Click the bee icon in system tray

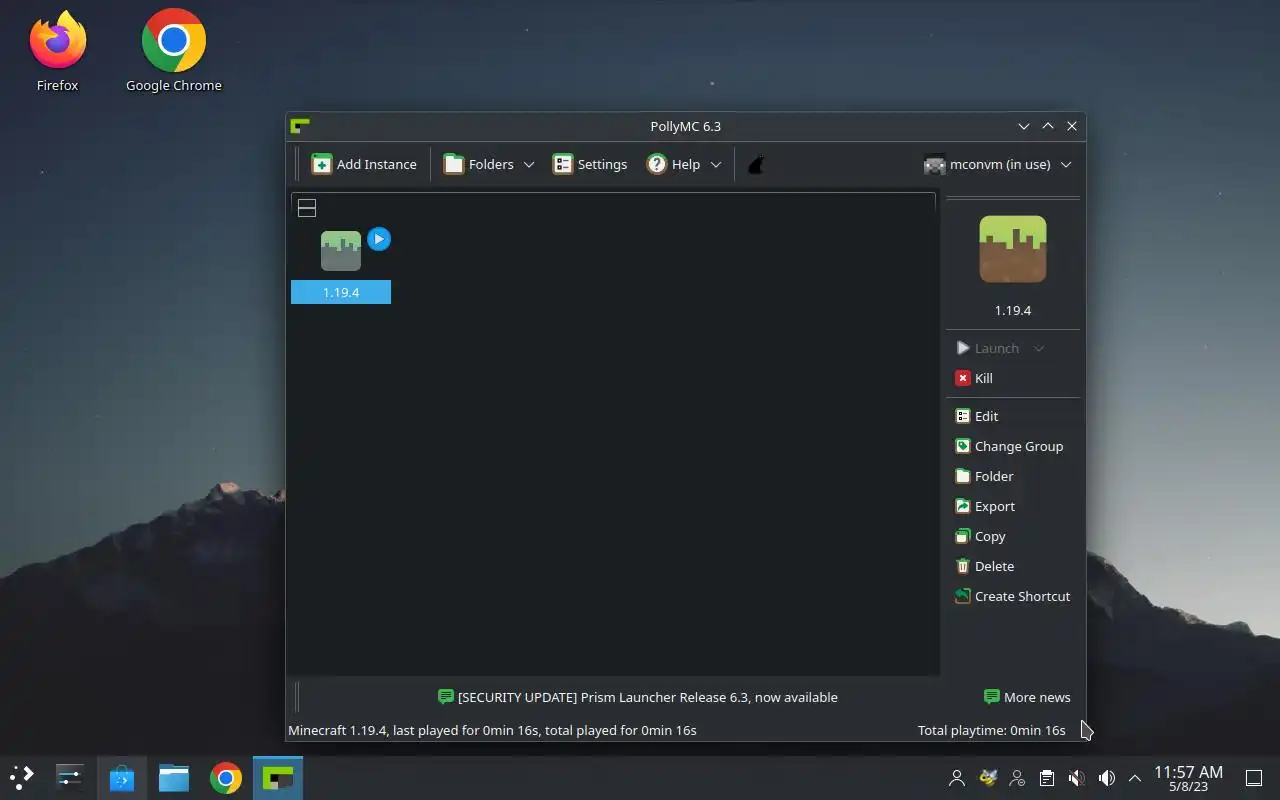click(988, 777)
